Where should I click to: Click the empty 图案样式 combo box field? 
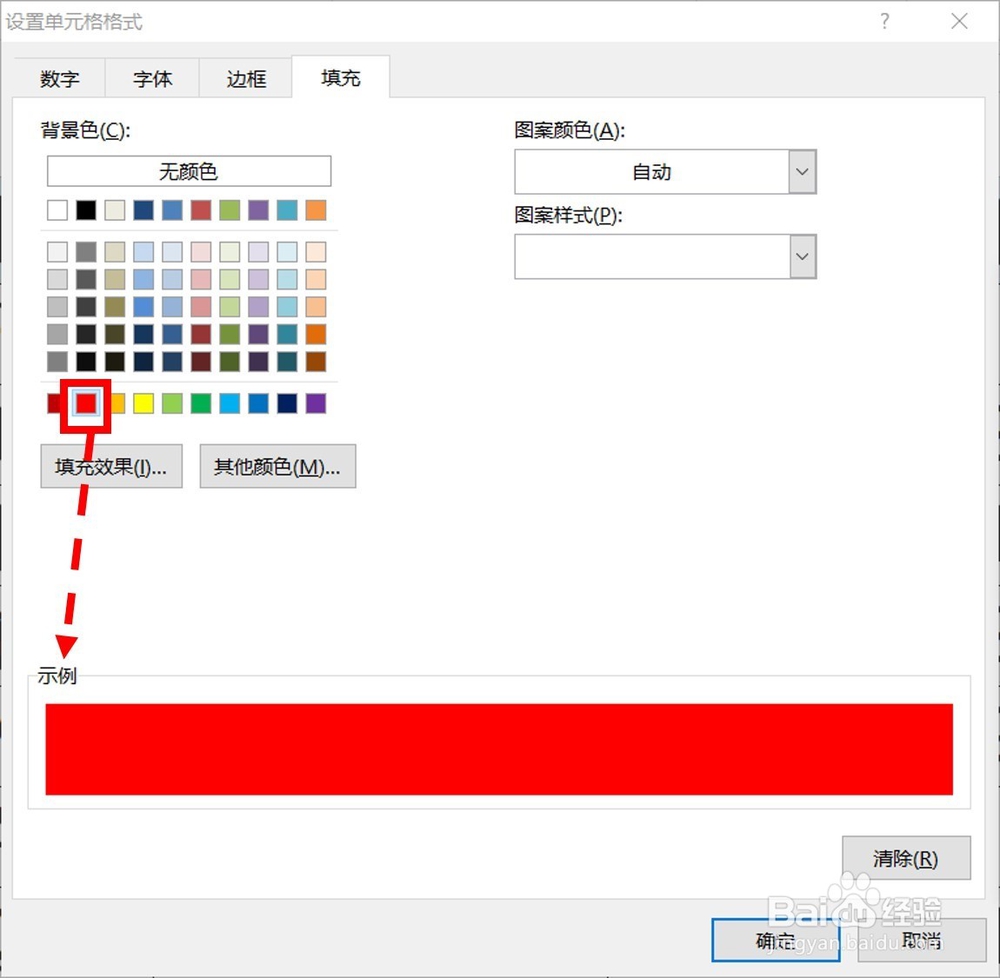(x=652, y=256)
